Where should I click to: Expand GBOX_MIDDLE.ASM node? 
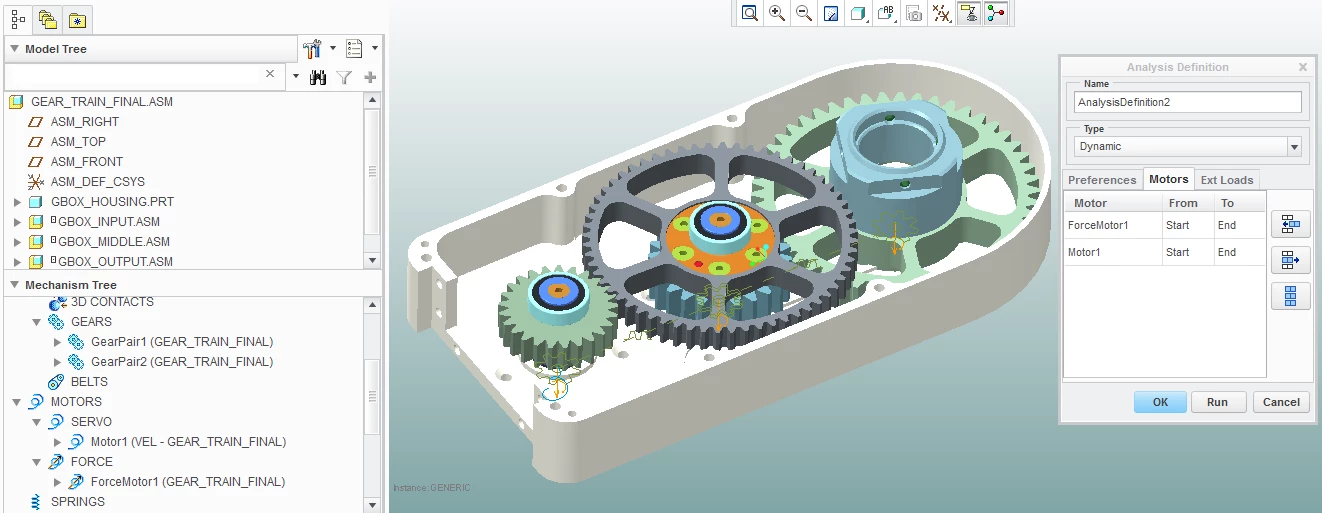coord(17,242)
